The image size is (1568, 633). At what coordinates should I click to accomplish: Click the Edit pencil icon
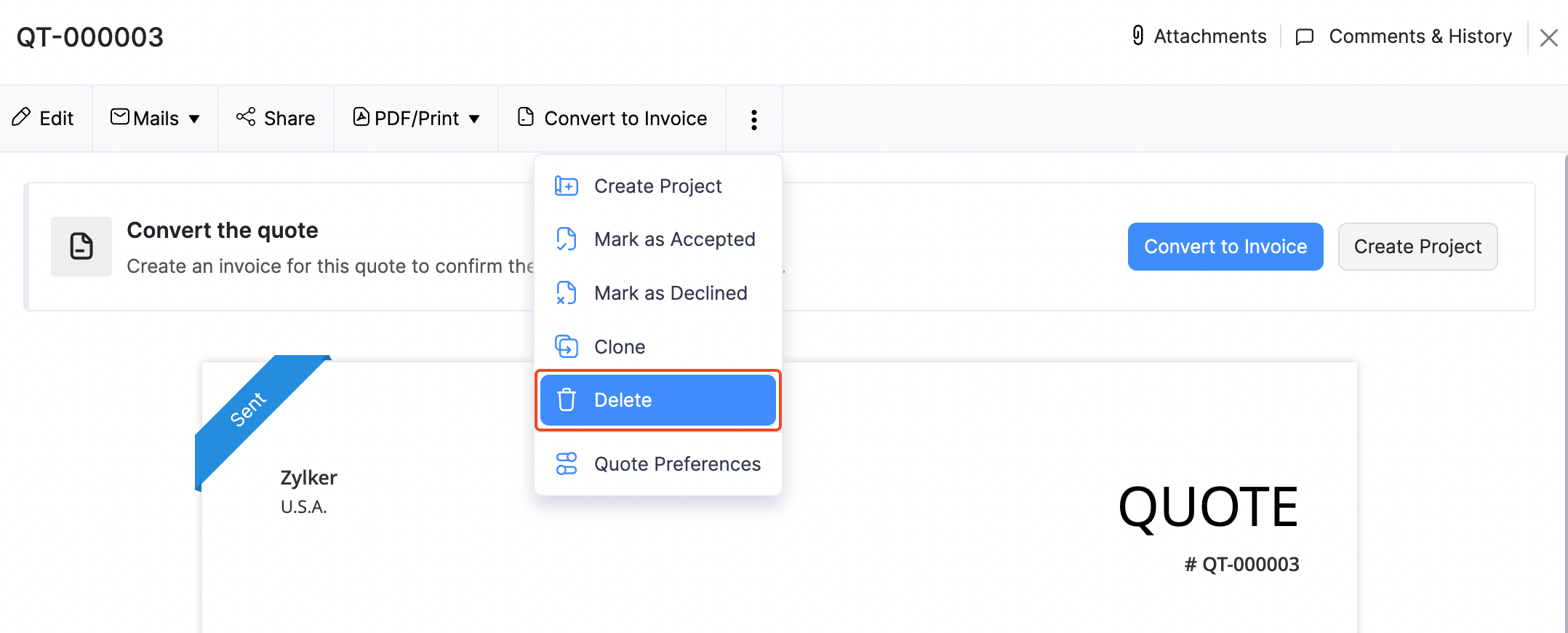(22, 117)
